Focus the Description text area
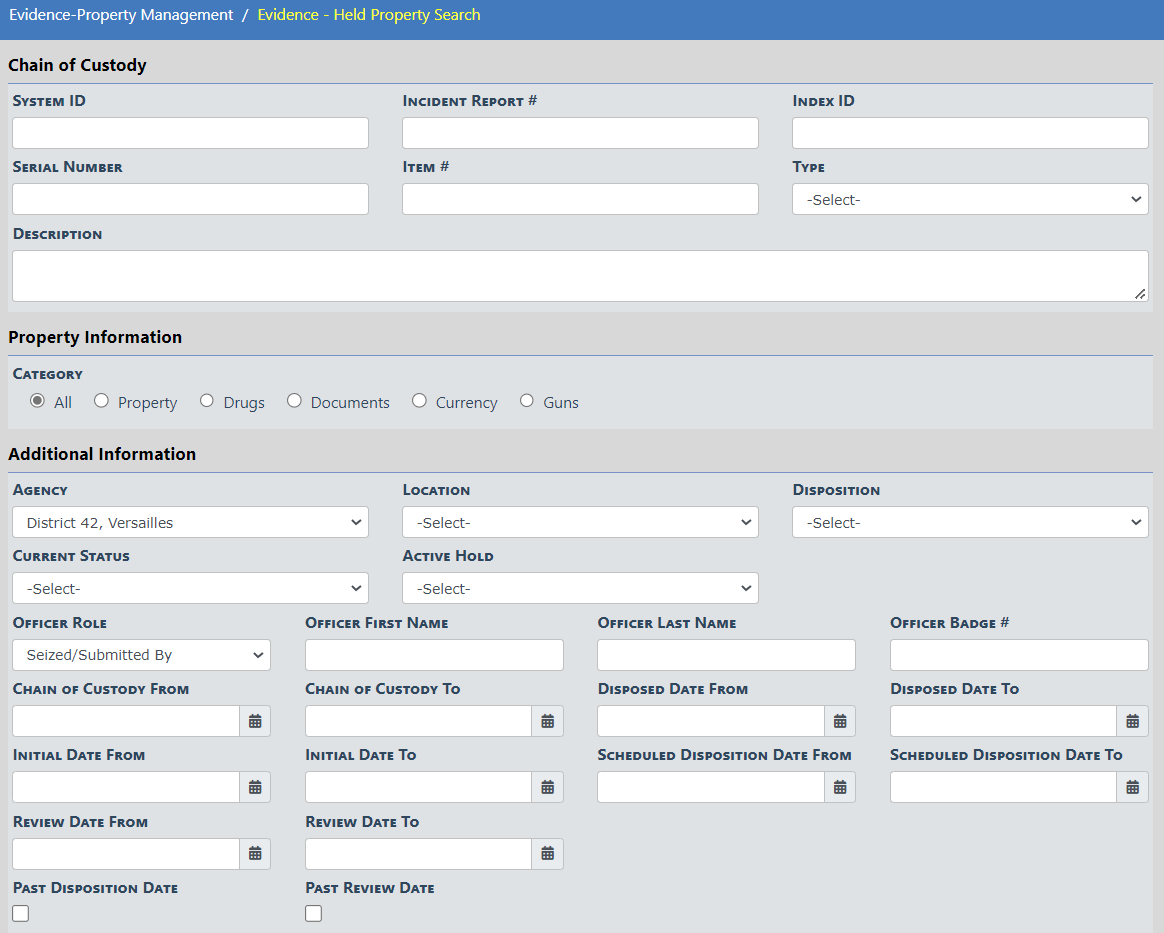This screenshot has height=933, width=1164. pyautogui.click(x=580, y=276)
